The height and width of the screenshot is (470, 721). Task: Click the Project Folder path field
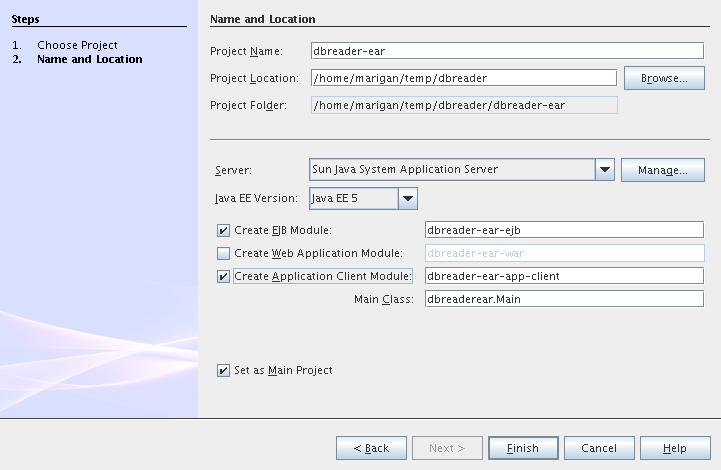point(464,105)
